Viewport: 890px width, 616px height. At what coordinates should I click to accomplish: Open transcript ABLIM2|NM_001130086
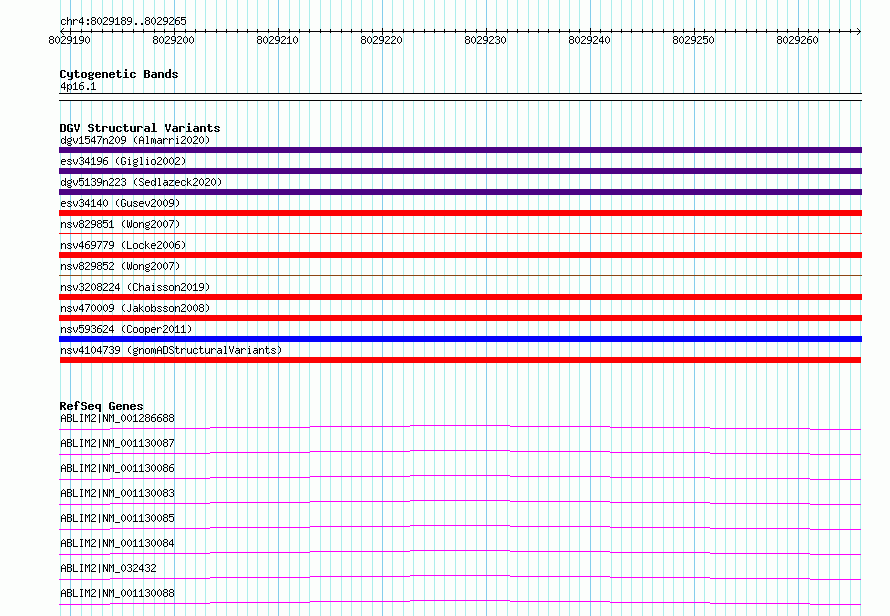click(x=117, y=468)
